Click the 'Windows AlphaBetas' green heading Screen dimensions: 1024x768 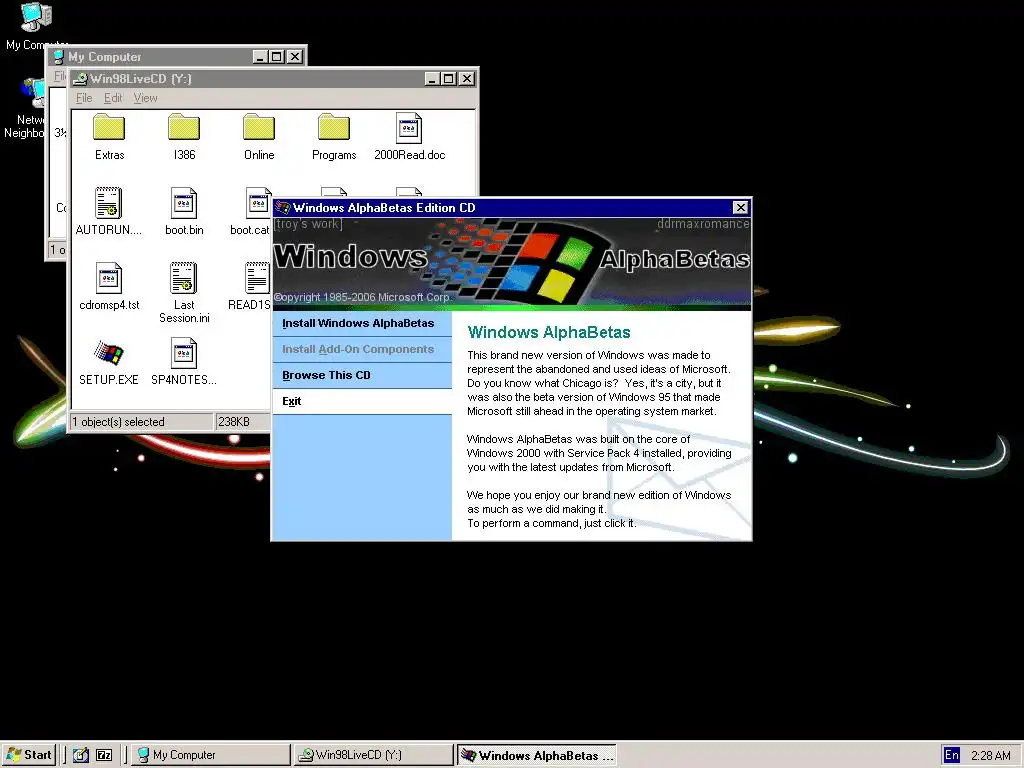[x=549, y=332]
